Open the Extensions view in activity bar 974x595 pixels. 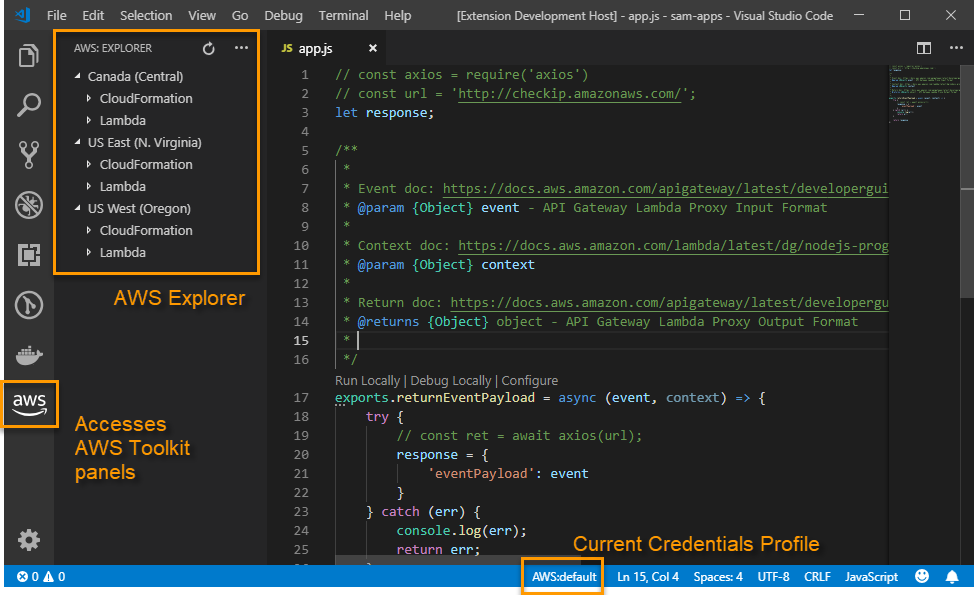point(28,255)
